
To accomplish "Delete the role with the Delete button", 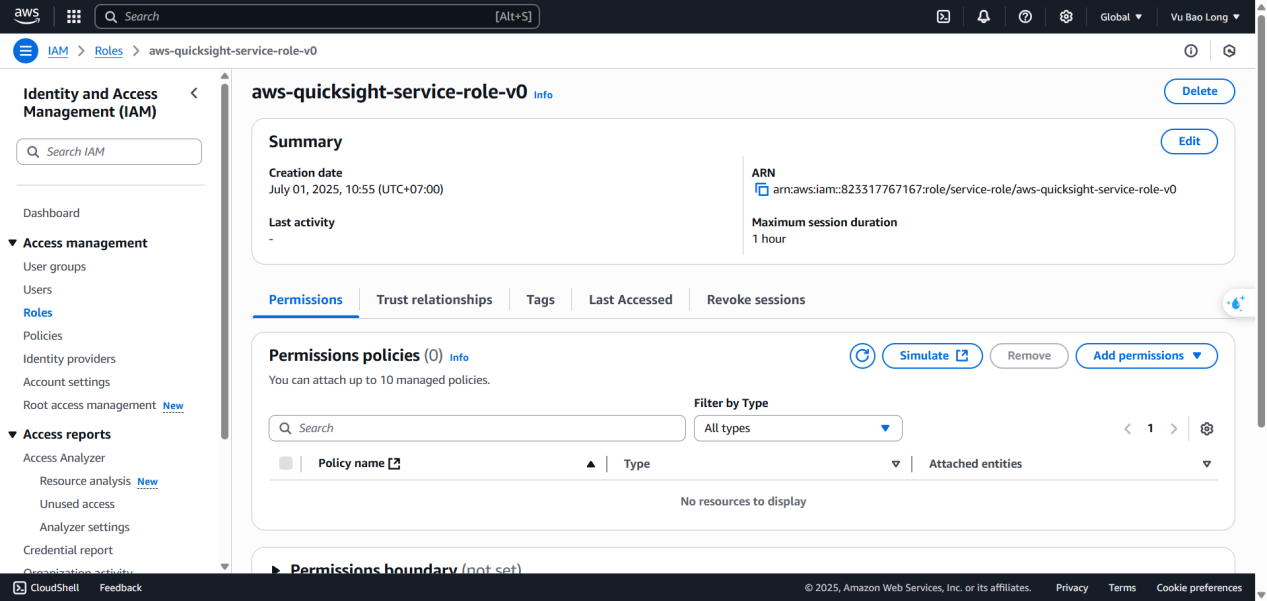I will click(1199, 91).
